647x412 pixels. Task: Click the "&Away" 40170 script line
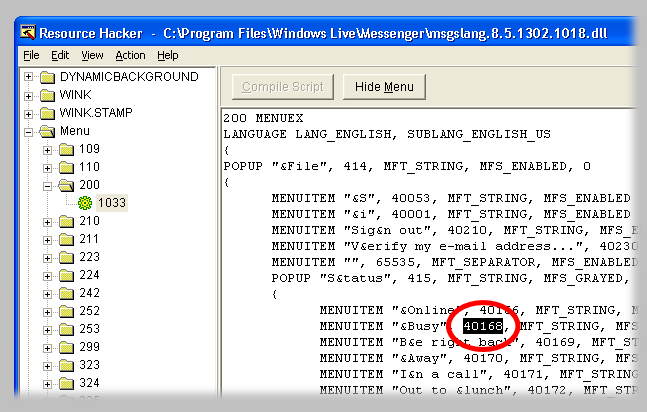pyautogui.click(x=479, y=358)
